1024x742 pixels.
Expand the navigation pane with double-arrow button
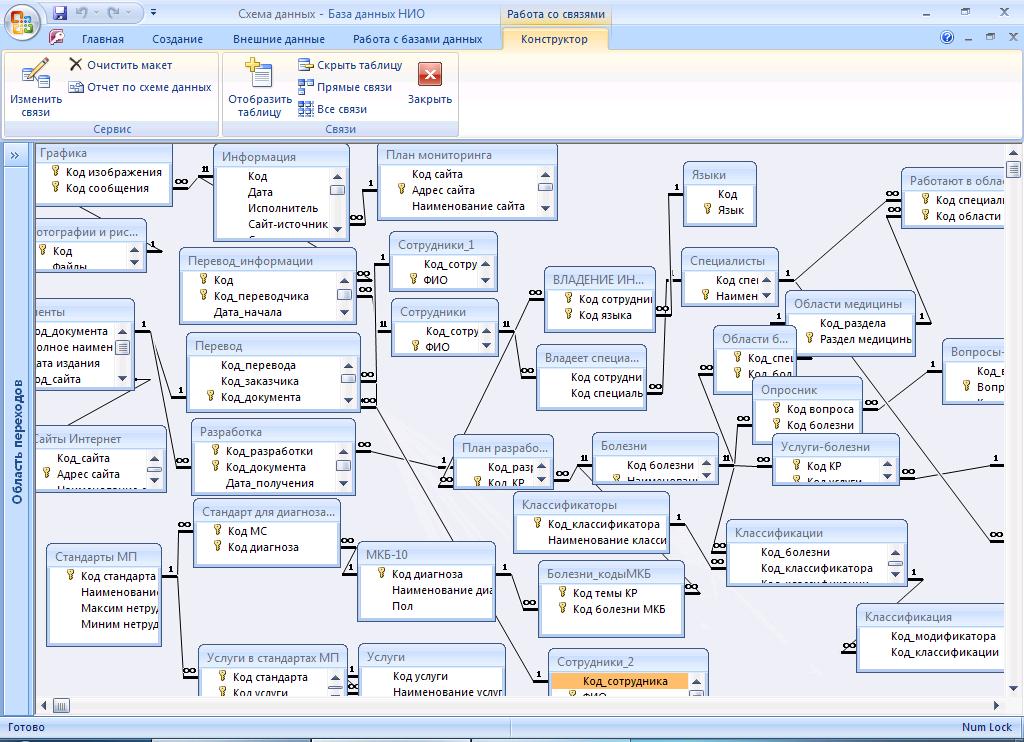15,155
